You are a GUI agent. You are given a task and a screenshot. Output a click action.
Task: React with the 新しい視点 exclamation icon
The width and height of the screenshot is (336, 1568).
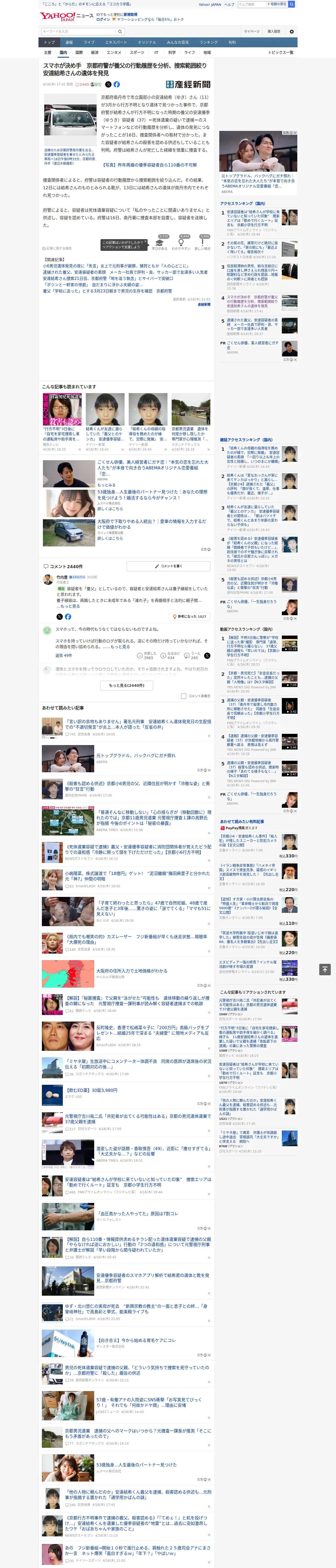203,243
